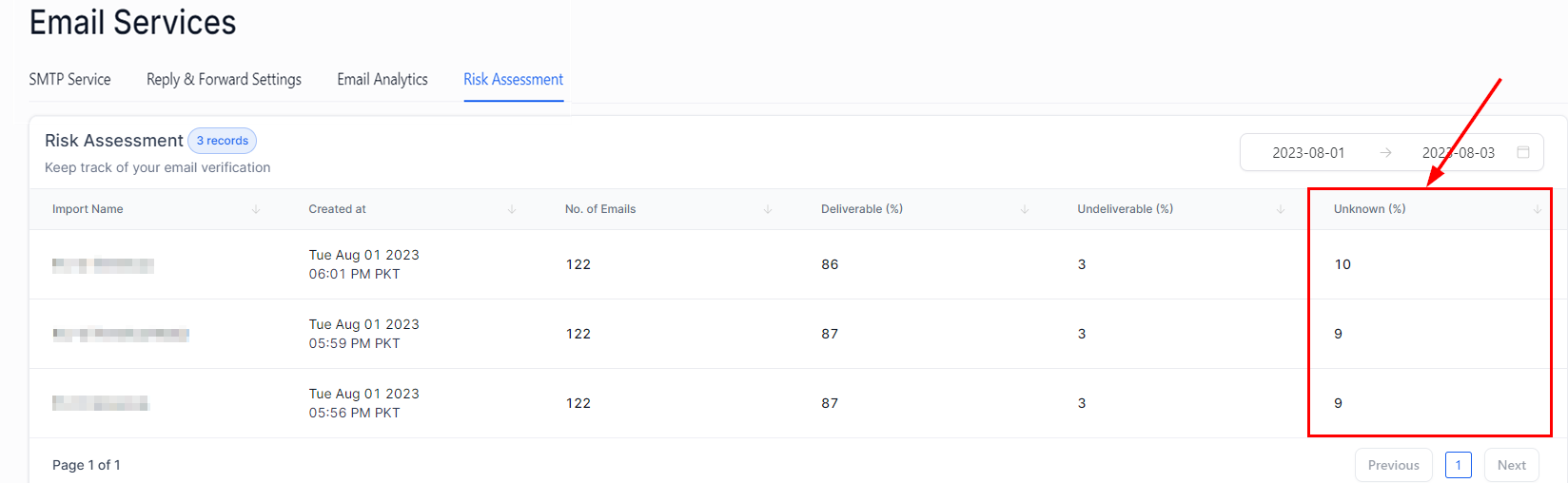This screenshot has width=1568, height=483.
Task: Go to Email Analytics tab
Action: point(382,80)
